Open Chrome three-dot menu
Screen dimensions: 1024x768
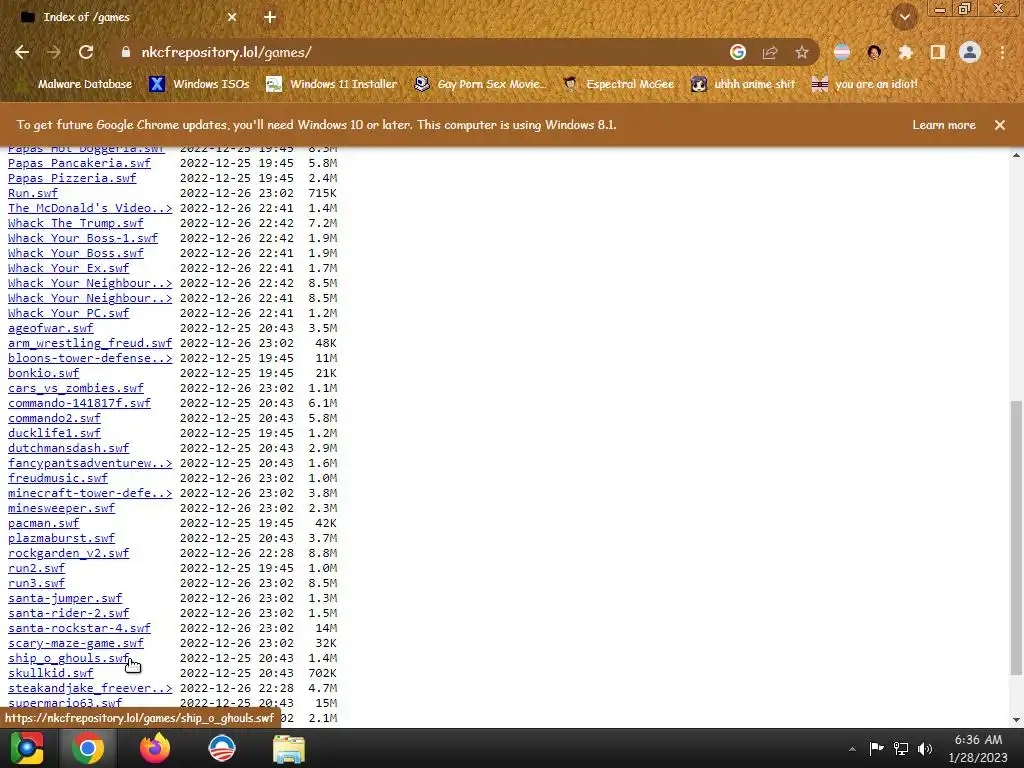1002,52
